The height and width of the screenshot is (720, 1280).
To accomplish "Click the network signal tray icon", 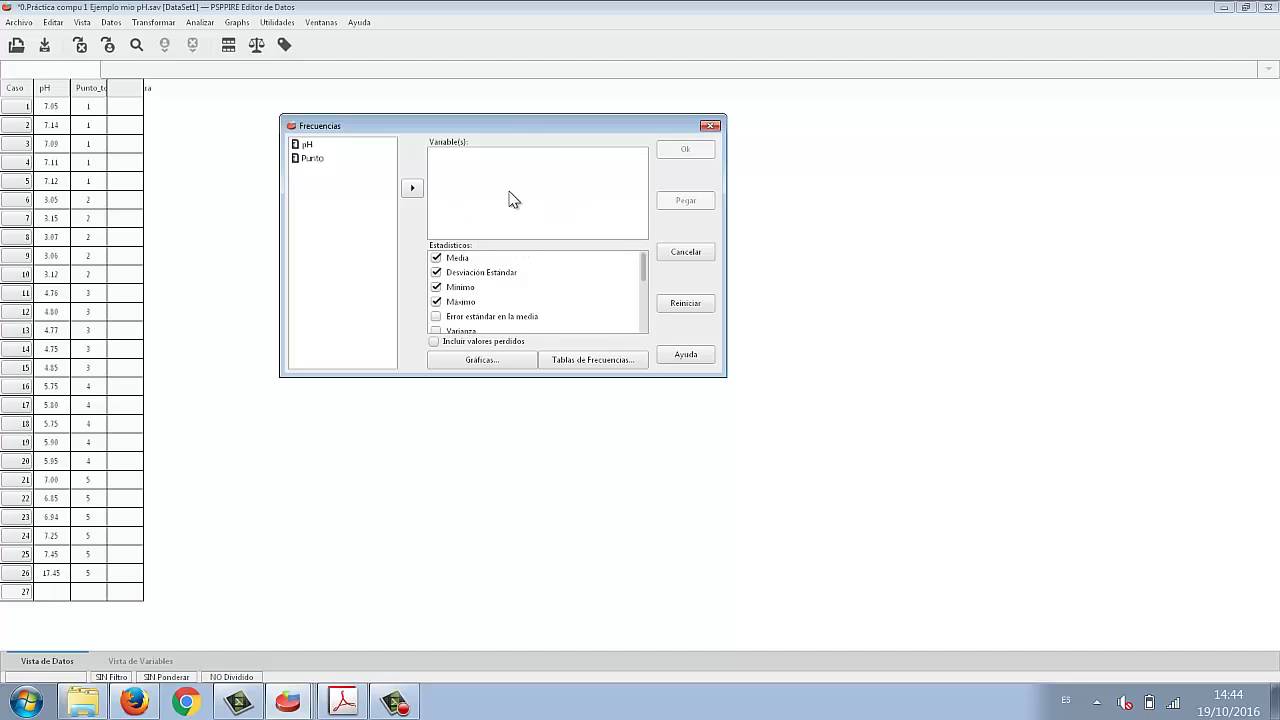I will pos(1173,702).
